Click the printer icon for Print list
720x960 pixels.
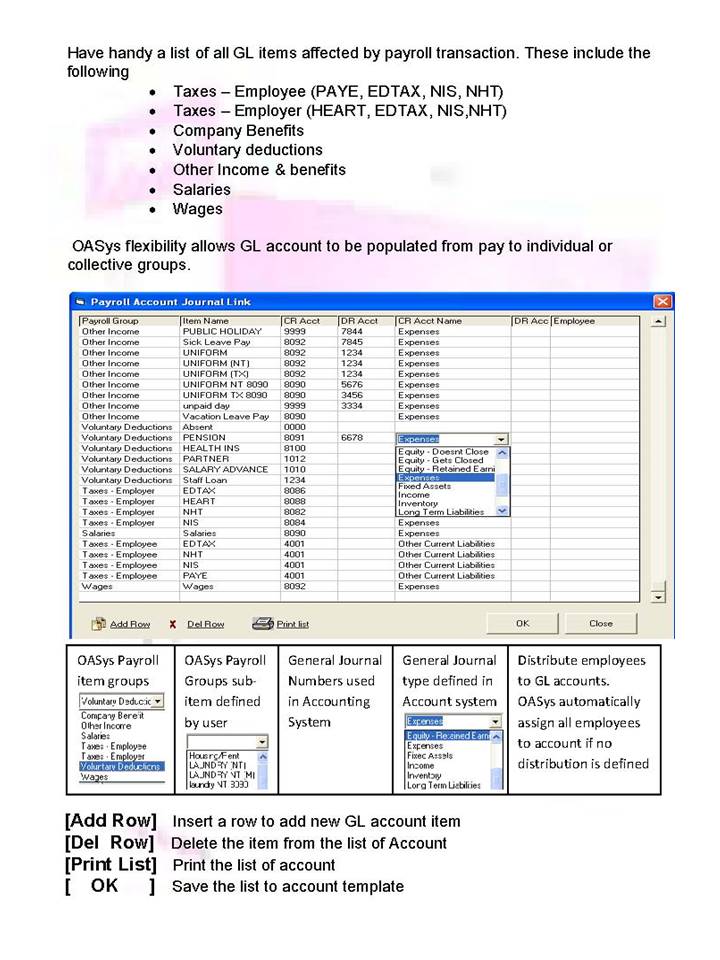pyautogui.click(x=263, y=623)
